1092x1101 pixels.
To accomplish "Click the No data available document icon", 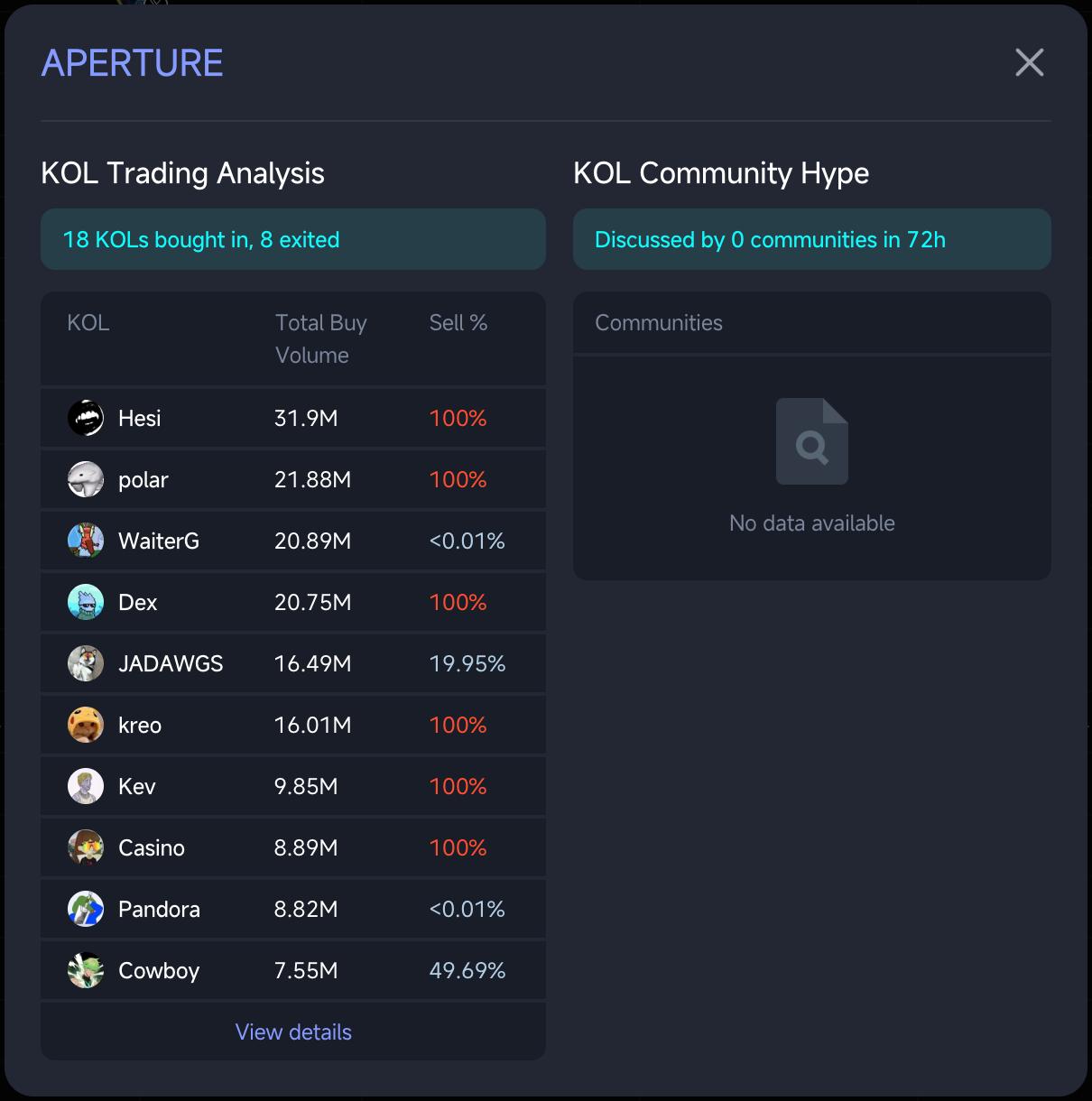I will (x=812, y=441).
